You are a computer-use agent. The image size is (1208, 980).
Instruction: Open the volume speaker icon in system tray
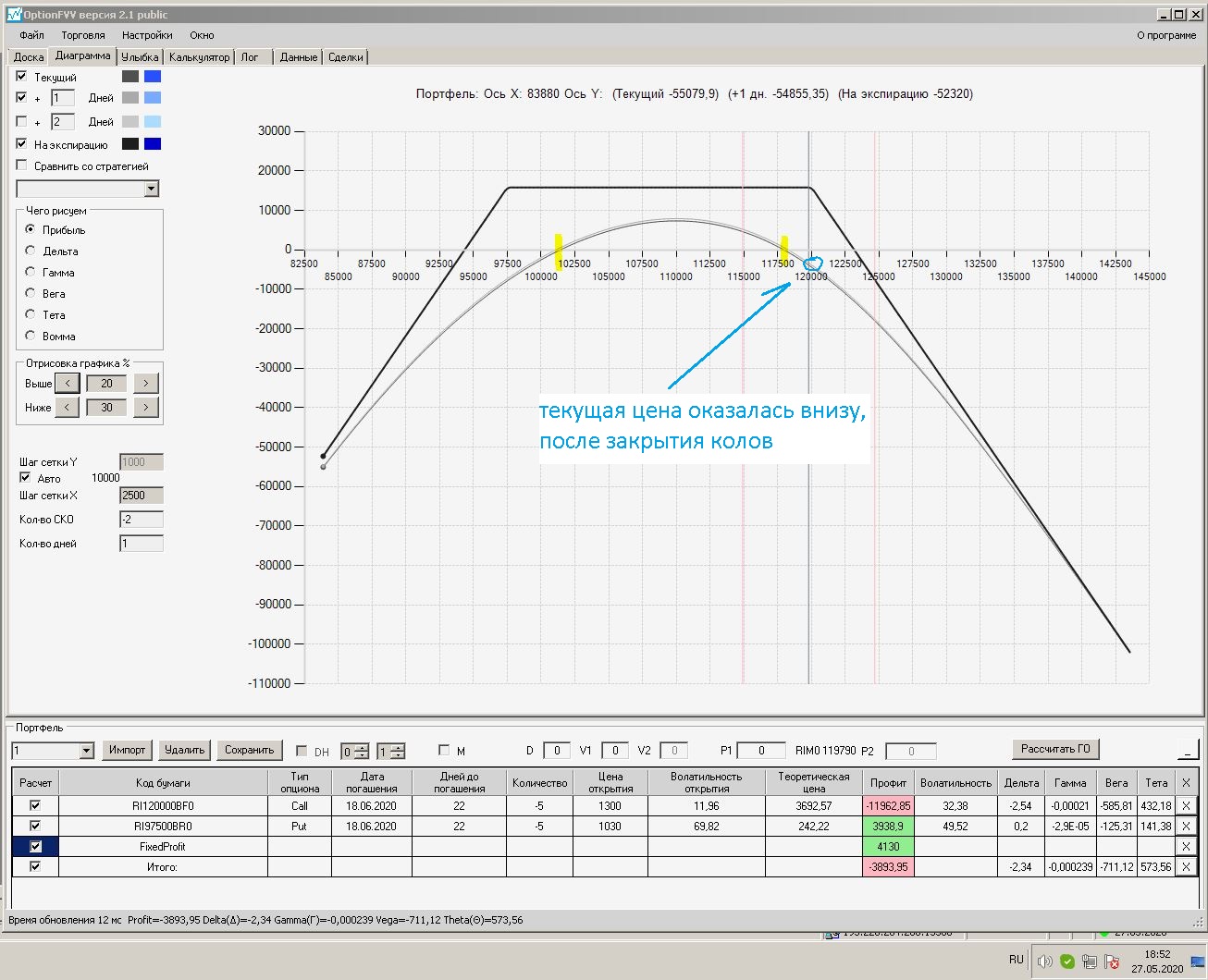1044,962
